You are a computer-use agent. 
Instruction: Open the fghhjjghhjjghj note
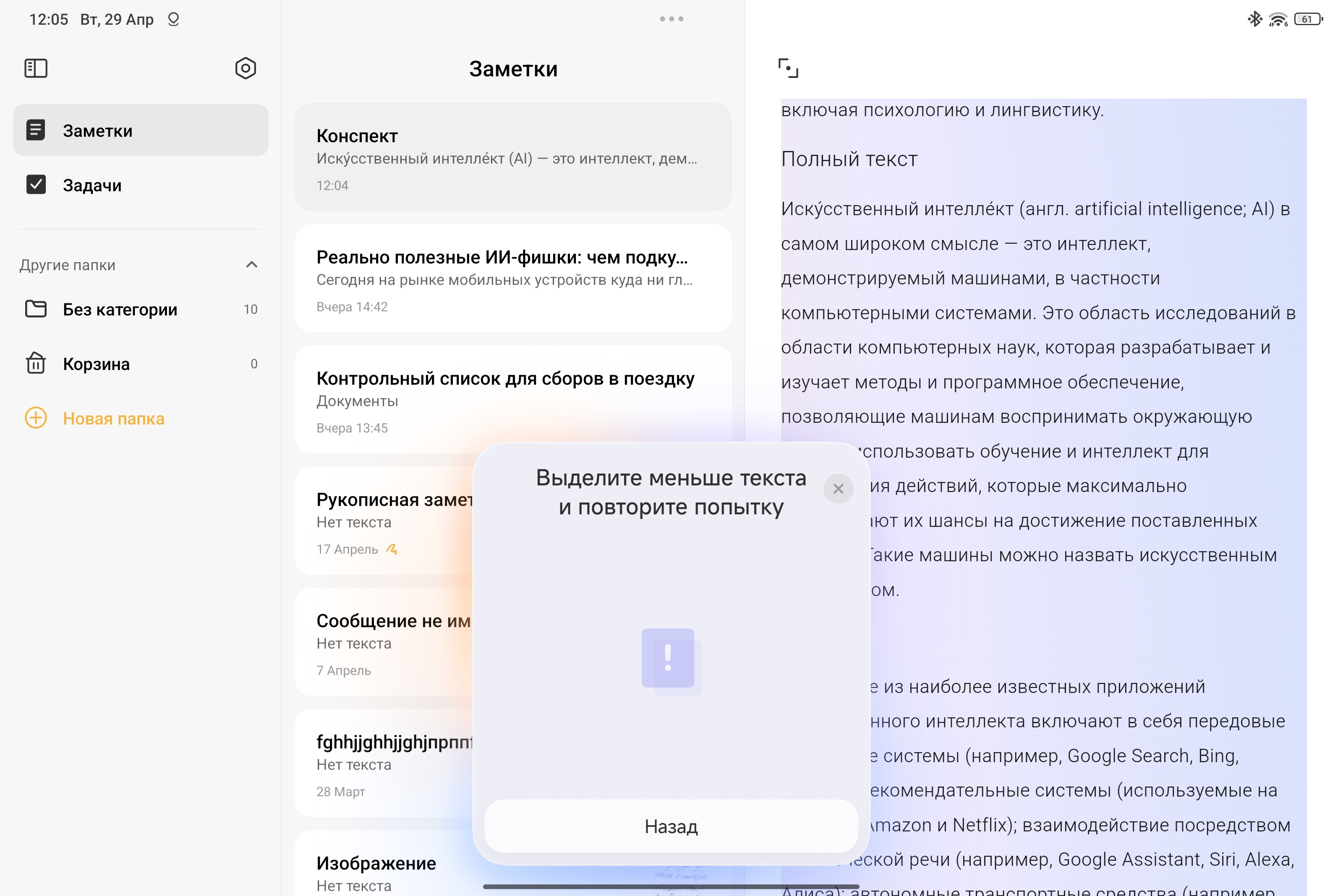pos(384,763)
